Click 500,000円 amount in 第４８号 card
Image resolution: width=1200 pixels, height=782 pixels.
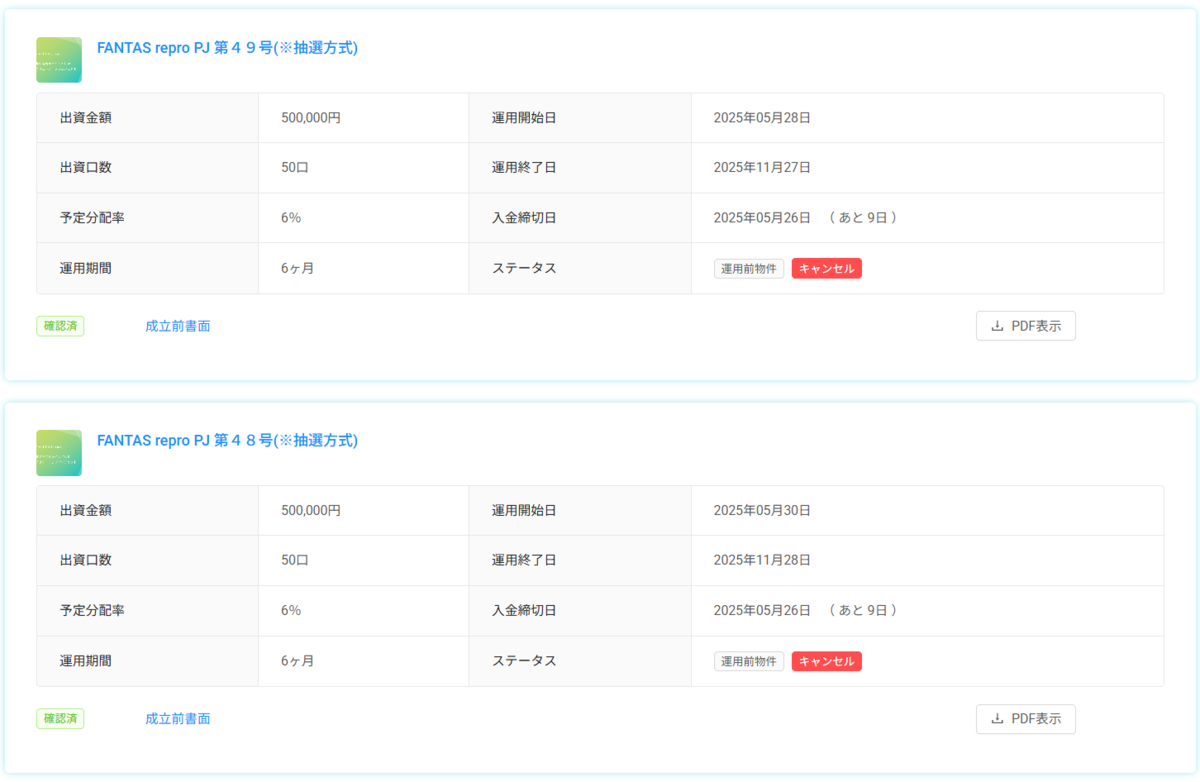pyautogui.click(x=311, y=511)
